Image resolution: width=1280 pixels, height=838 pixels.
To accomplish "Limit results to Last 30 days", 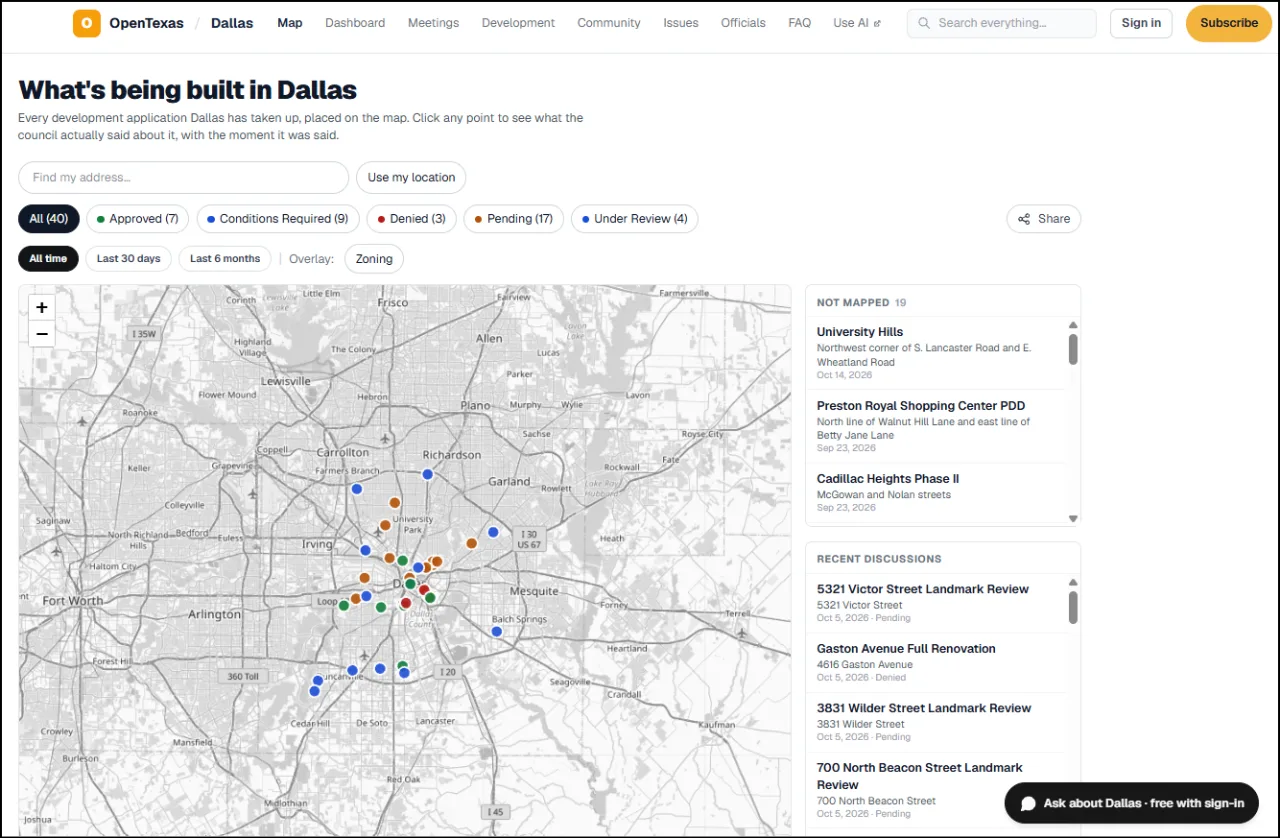I will coord(128,259).
